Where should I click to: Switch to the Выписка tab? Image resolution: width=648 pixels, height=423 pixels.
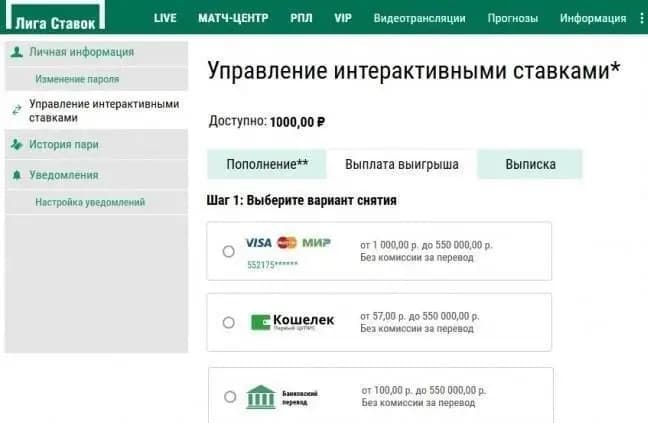[530, 164]
